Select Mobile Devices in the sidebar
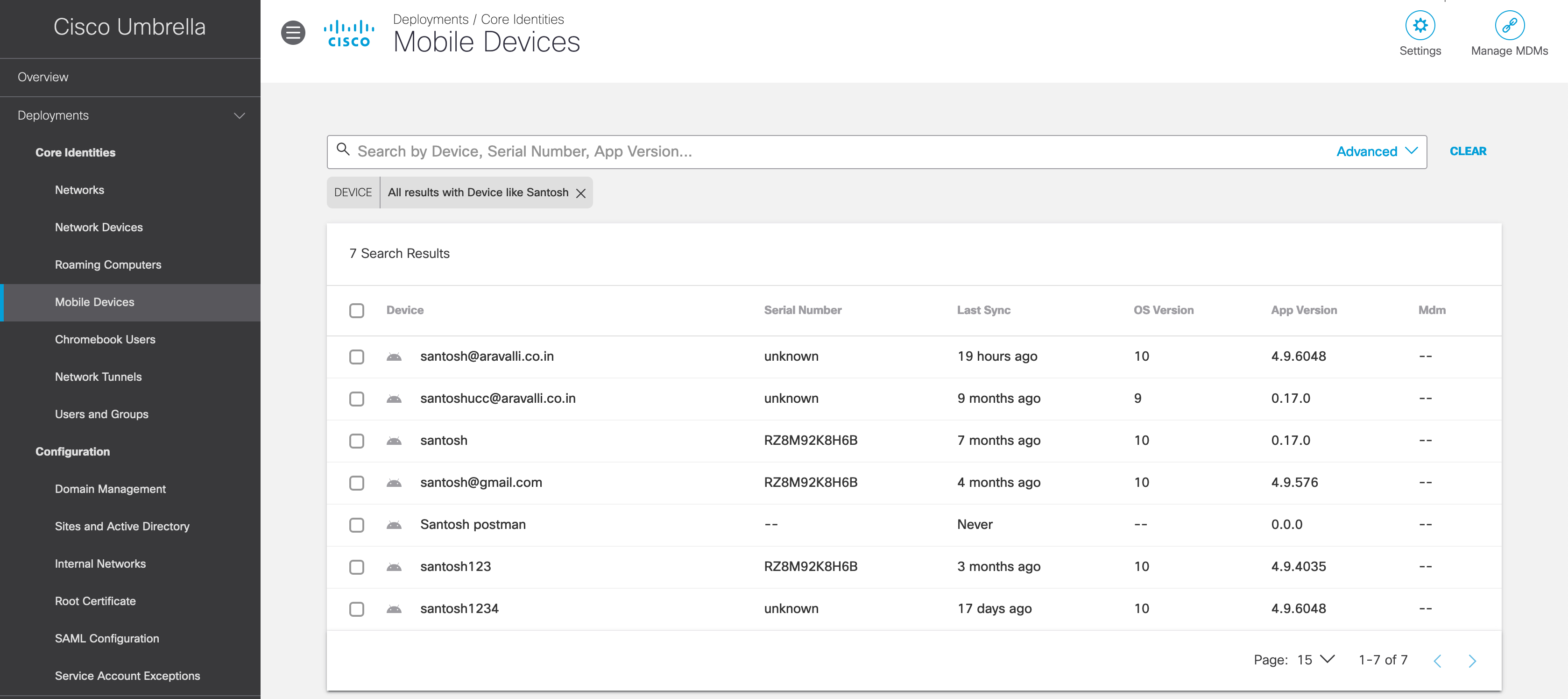1568x699 pixels. (x=130, y=302)
